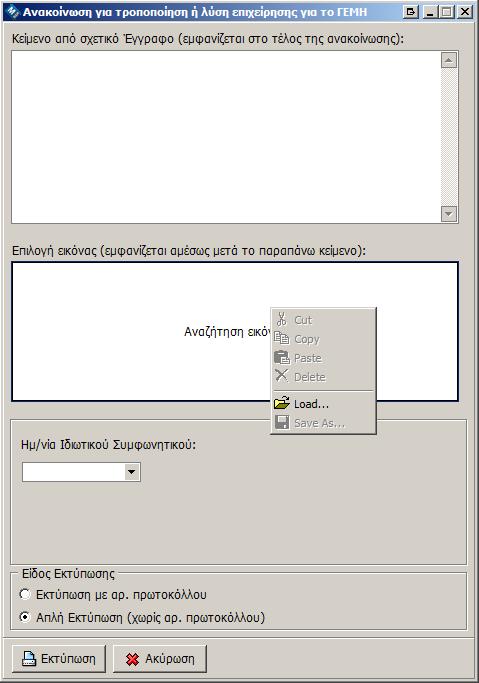The width and height of the screenshot is (479, 683).
Task: Click the printer icon on Εκτύπωση button
Action: [29, 659]
